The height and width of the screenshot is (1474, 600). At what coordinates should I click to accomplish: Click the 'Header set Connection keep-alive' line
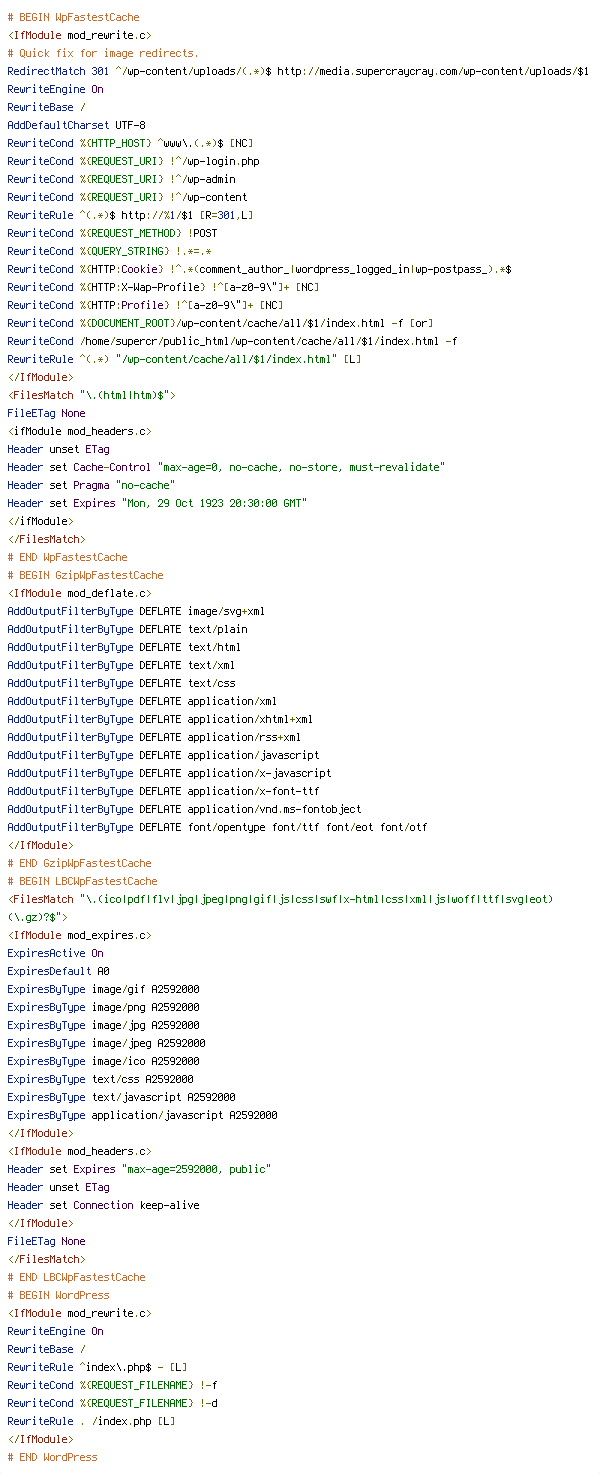[103, 1205]
